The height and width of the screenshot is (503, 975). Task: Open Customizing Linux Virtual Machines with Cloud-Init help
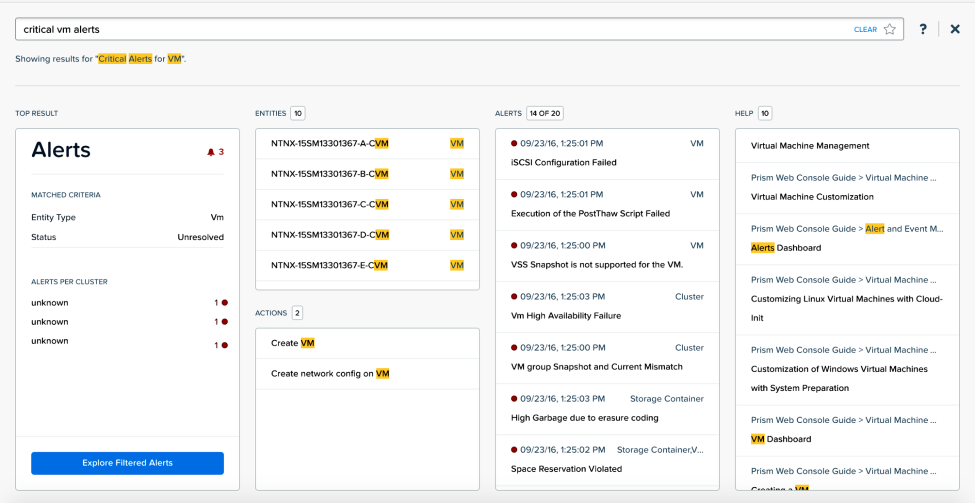pos(848,300)
